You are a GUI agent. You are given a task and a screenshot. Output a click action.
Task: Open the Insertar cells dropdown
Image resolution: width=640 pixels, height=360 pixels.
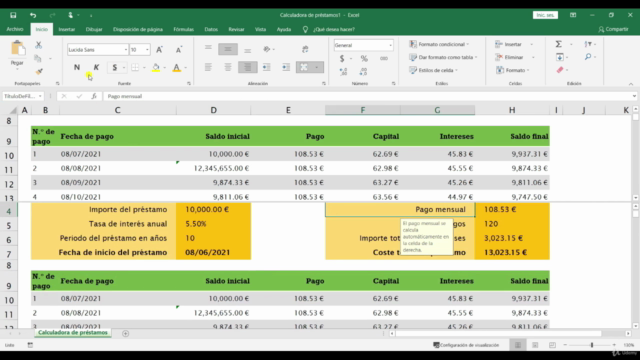531,44
